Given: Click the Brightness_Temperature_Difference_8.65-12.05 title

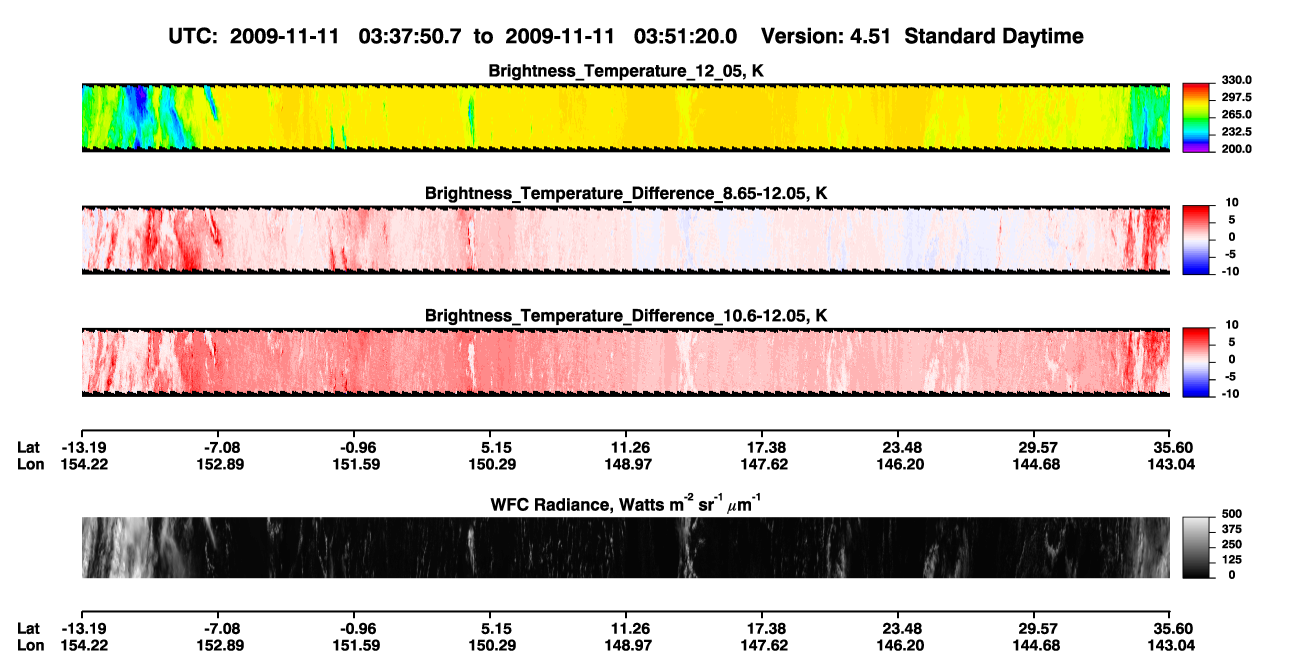Looking at the screenshot, I should (x=626, y=193).
